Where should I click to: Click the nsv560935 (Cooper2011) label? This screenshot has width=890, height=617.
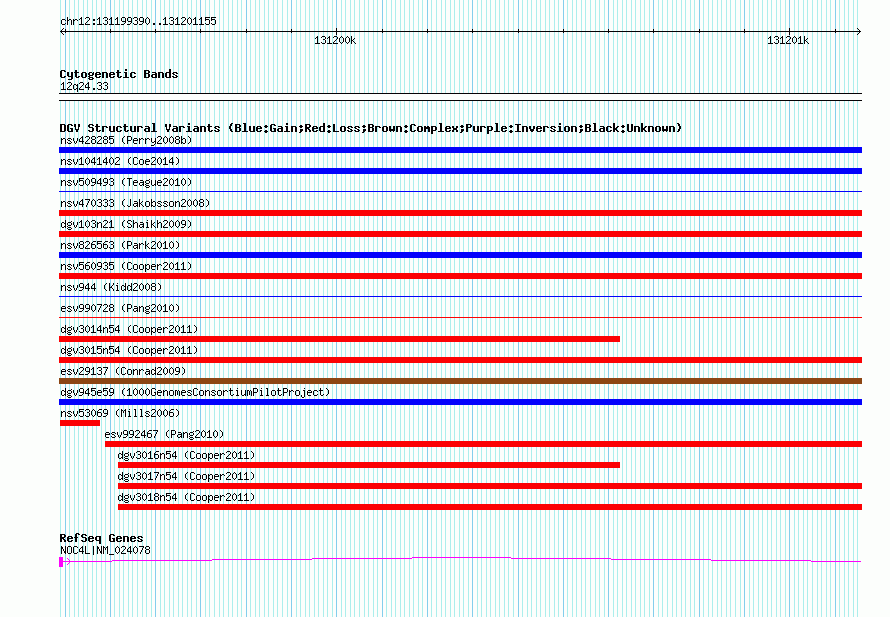[126, 266]
